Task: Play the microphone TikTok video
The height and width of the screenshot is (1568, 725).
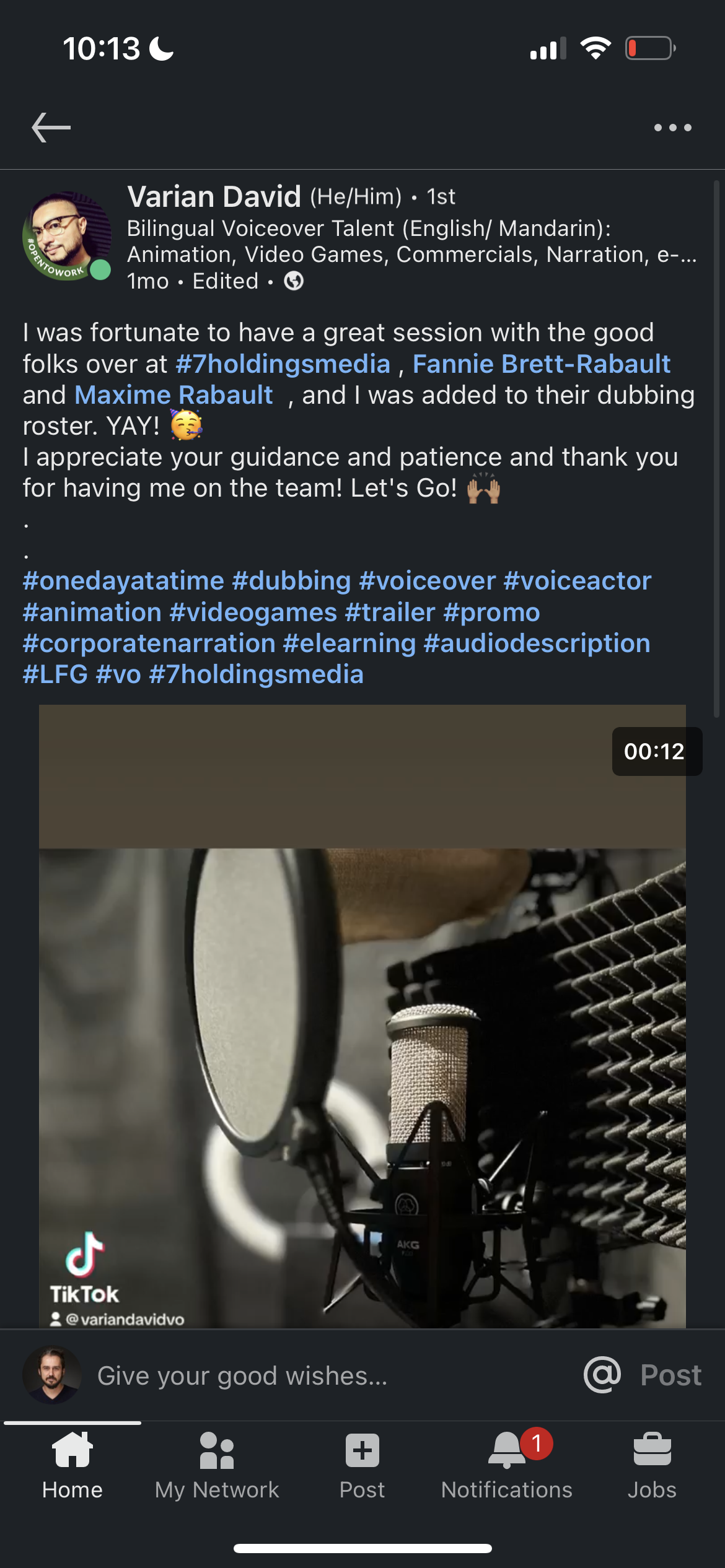Action: click(362, 1016)
